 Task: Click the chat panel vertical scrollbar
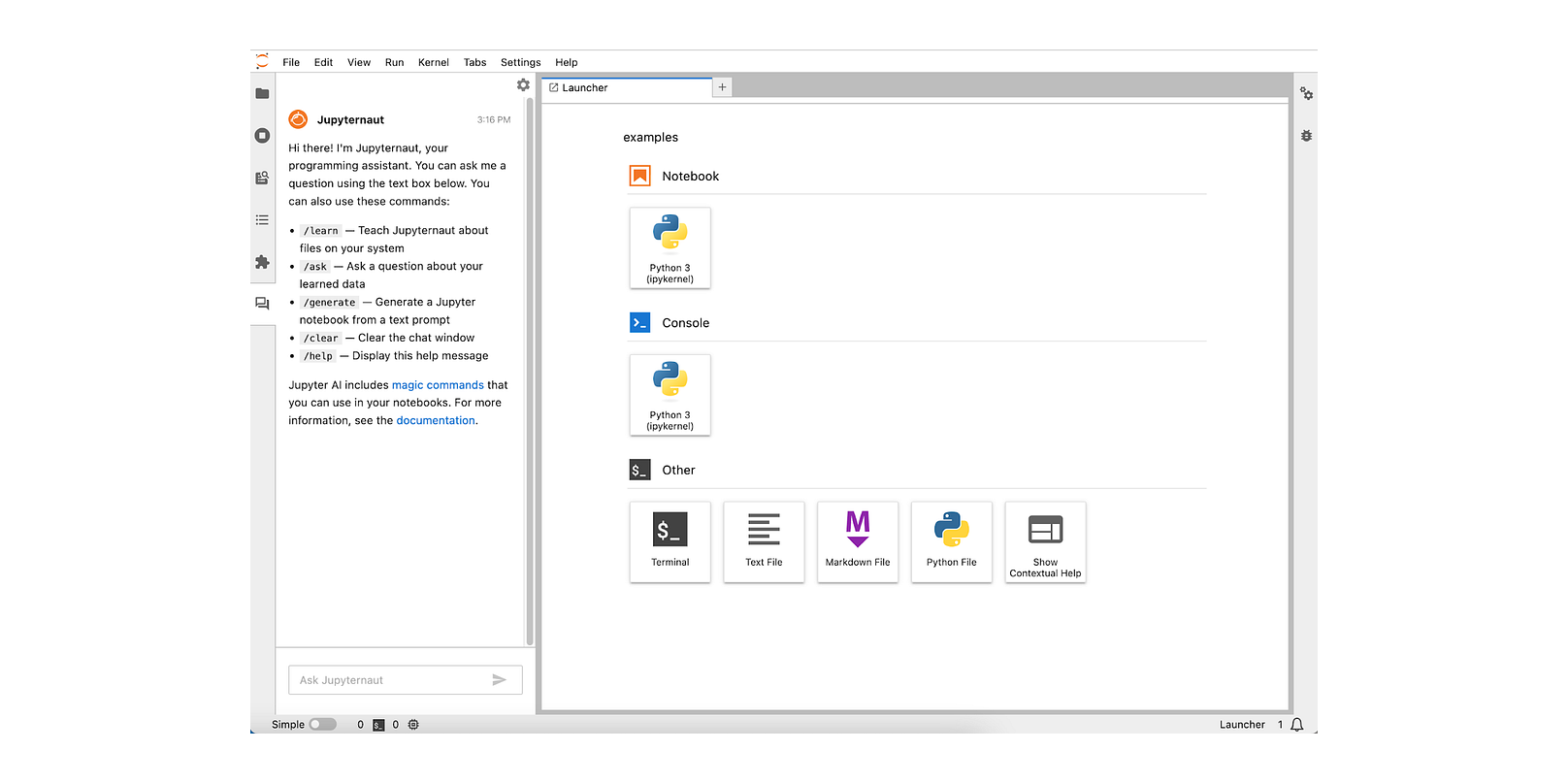pyautogui.click(x=530, y=372)
